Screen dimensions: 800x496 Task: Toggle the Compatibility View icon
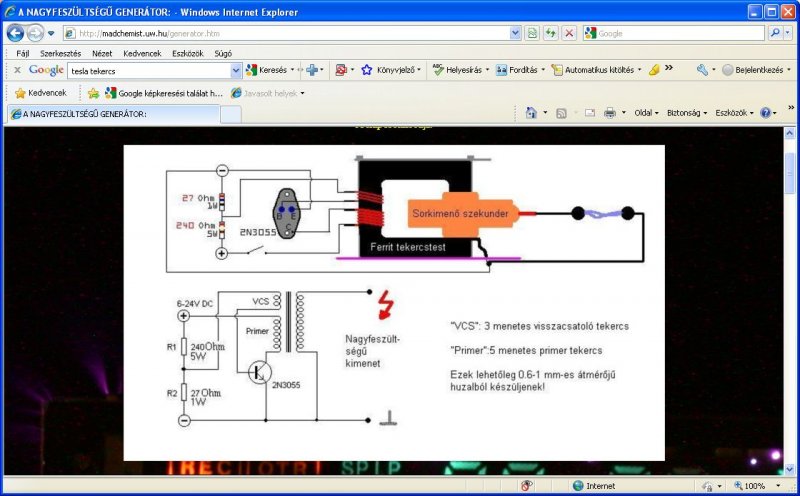pos(532,34)
